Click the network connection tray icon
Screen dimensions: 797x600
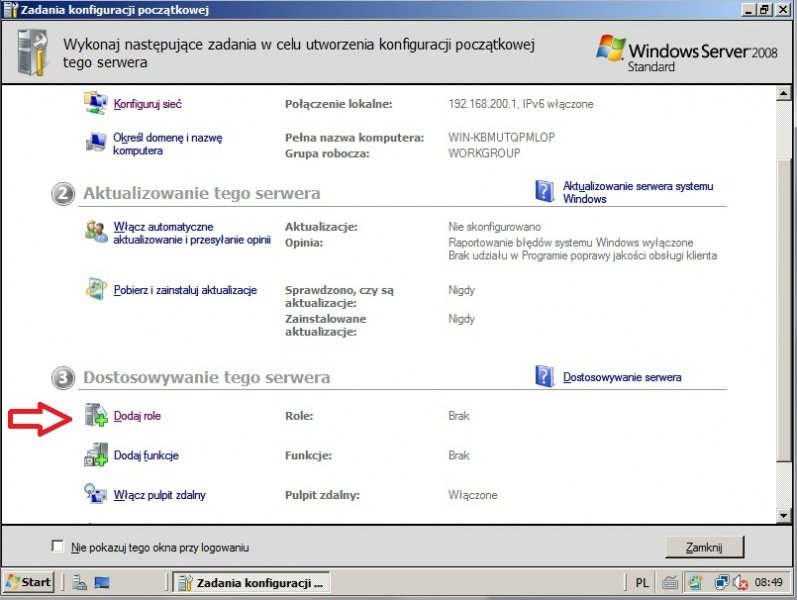coord(722,582)
